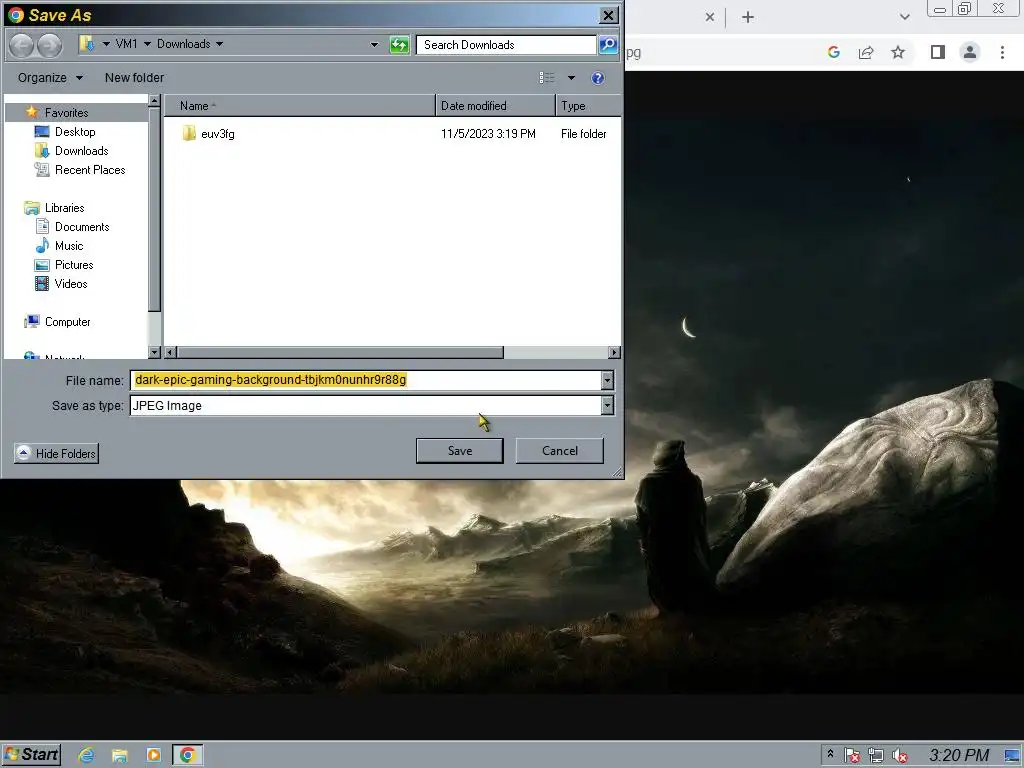Click the share page icon in Chrome
This screenshot has width=1024, height=768.
coord(866,52)
